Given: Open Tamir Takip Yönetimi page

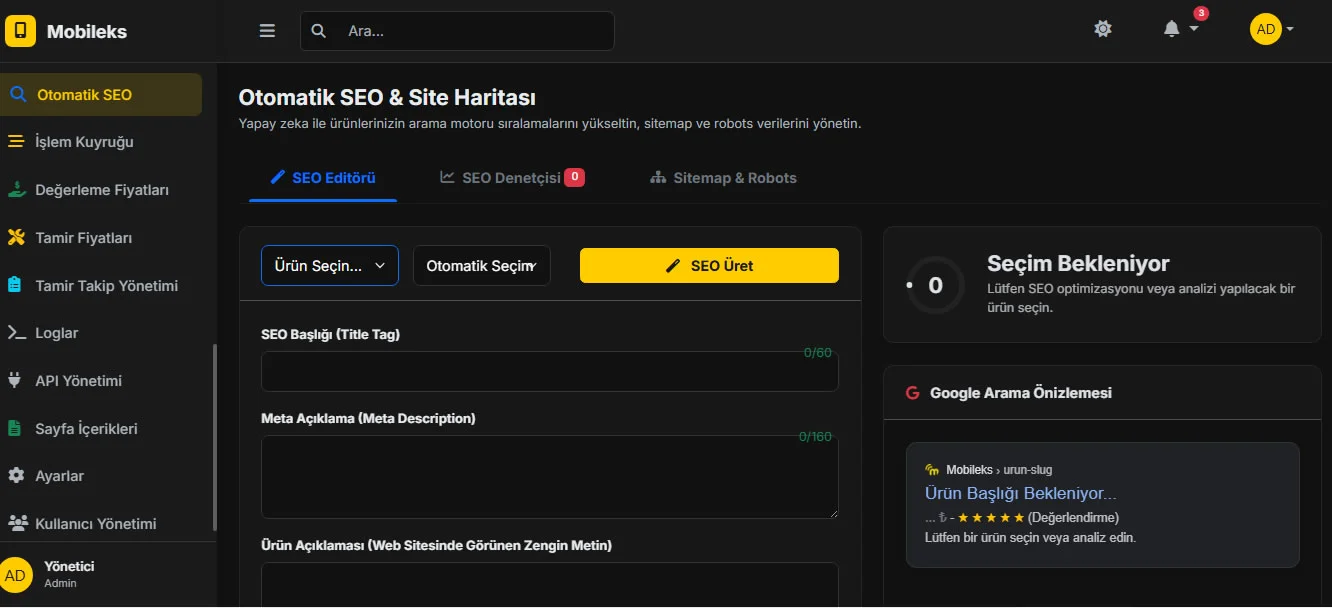Looking at the screenshot, I should 101,285.
